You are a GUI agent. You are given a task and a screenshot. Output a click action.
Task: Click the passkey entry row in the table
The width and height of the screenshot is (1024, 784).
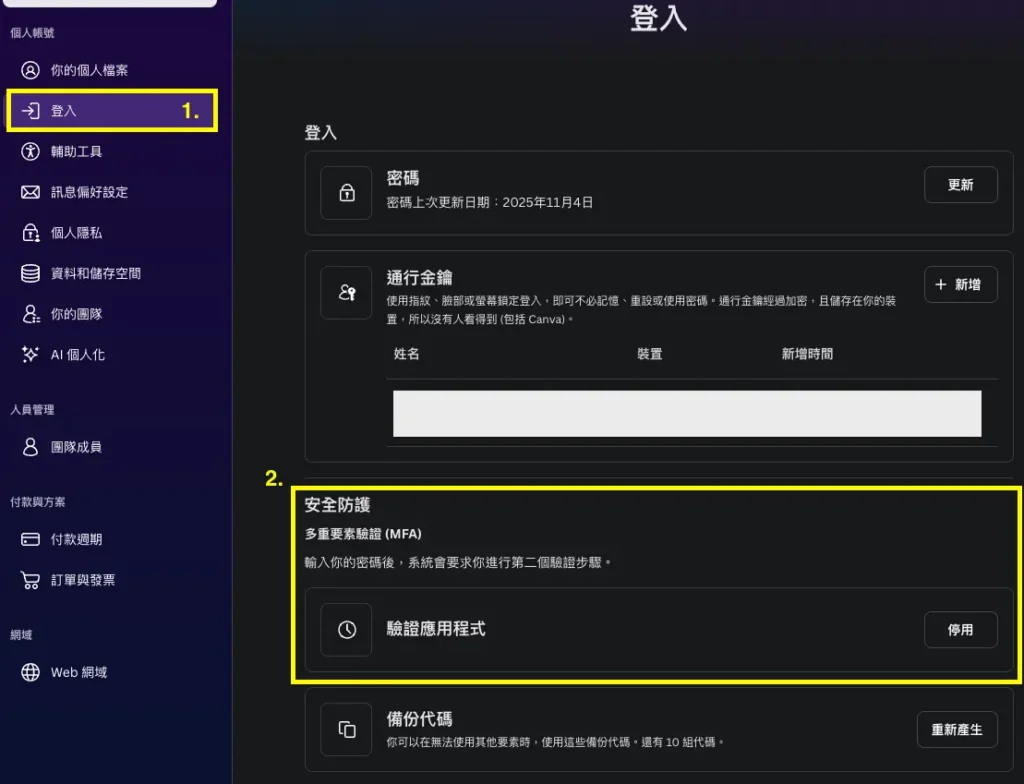click(x=687, y=414)
